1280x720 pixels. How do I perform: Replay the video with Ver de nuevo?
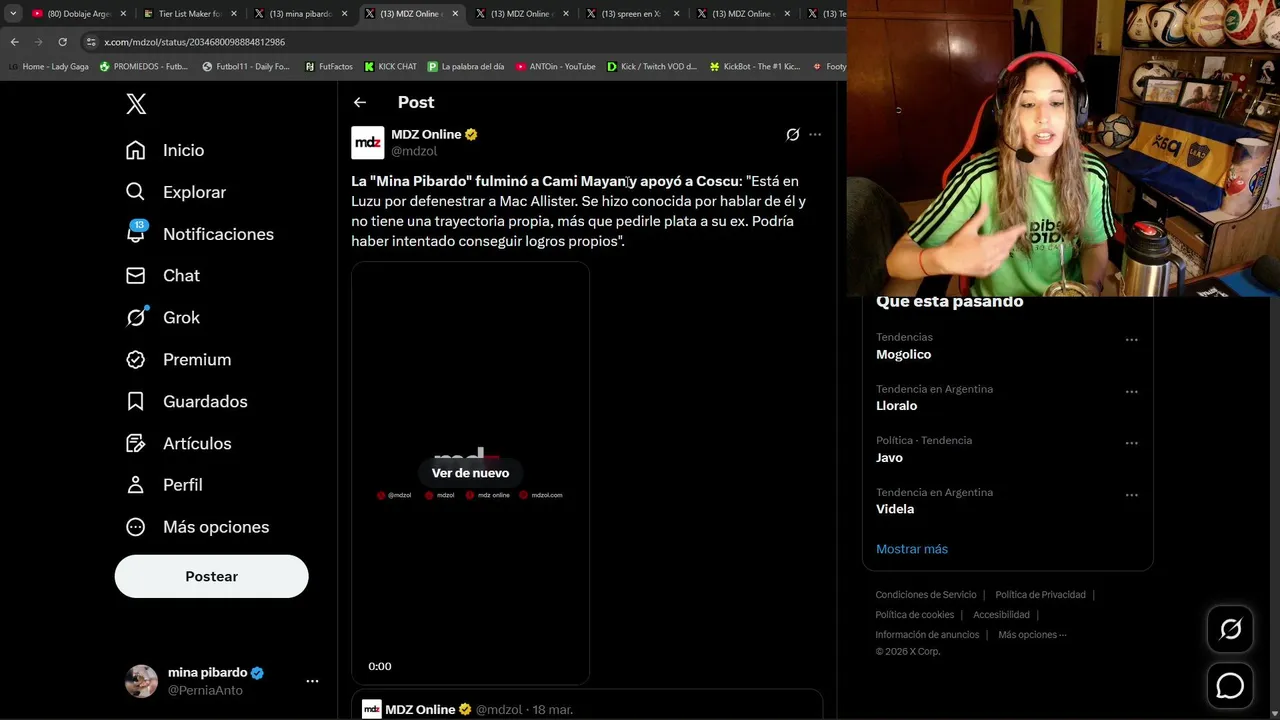[470, 473]
